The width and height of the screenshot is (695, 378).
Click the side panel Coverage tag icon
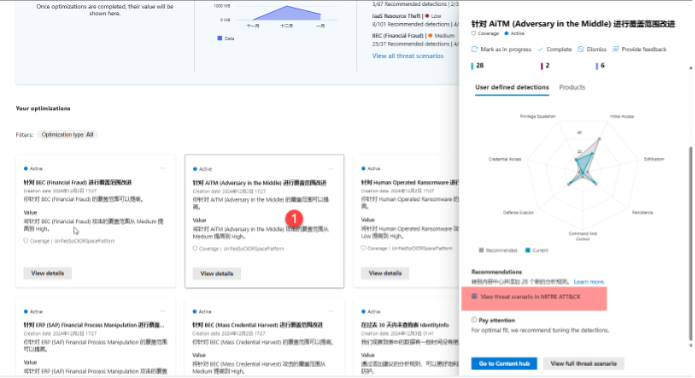[473, 34]
